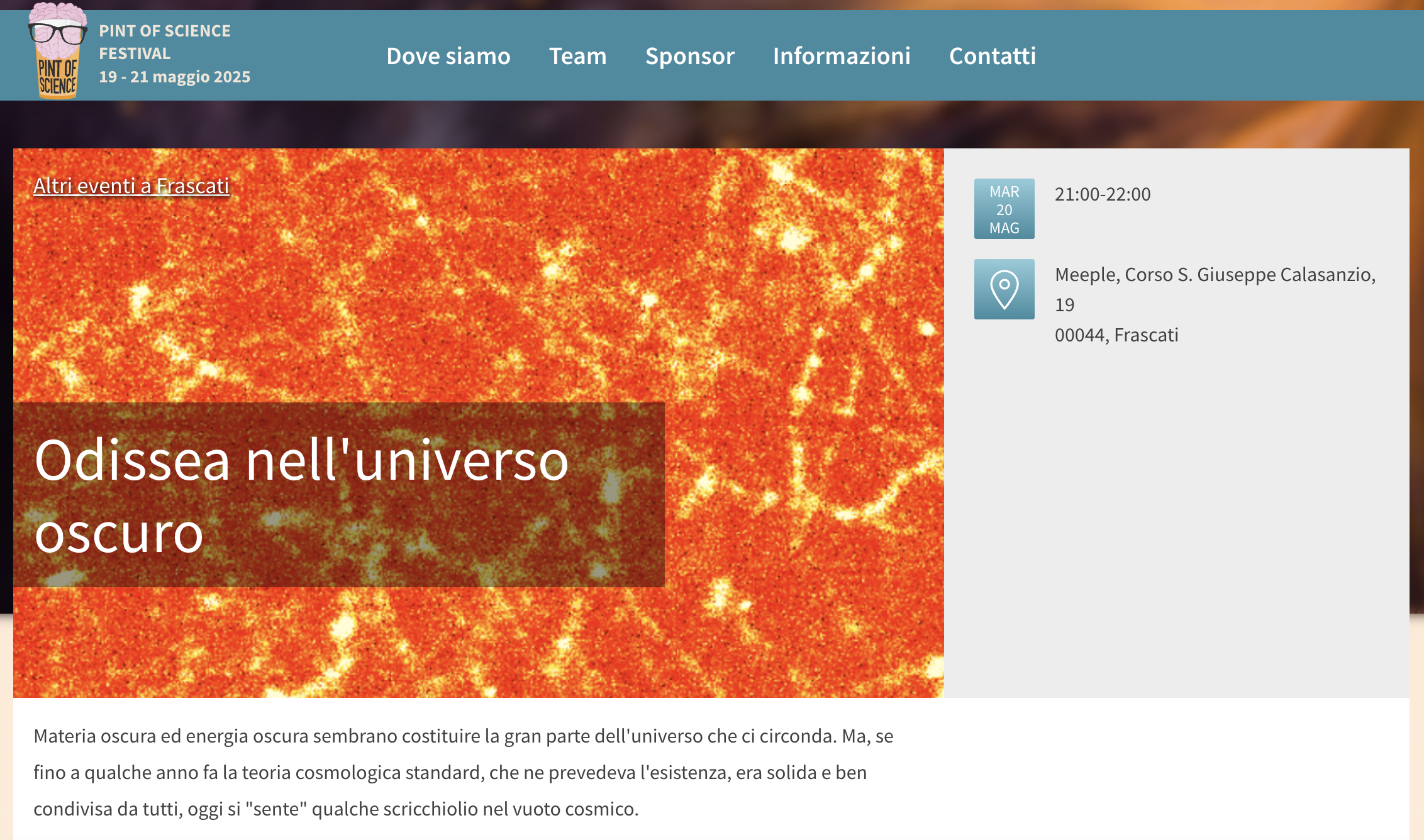Click the 21:00-22:00 event time
The width and height of the screenshot is (1424, 840).
click(x=1102, y=194)
